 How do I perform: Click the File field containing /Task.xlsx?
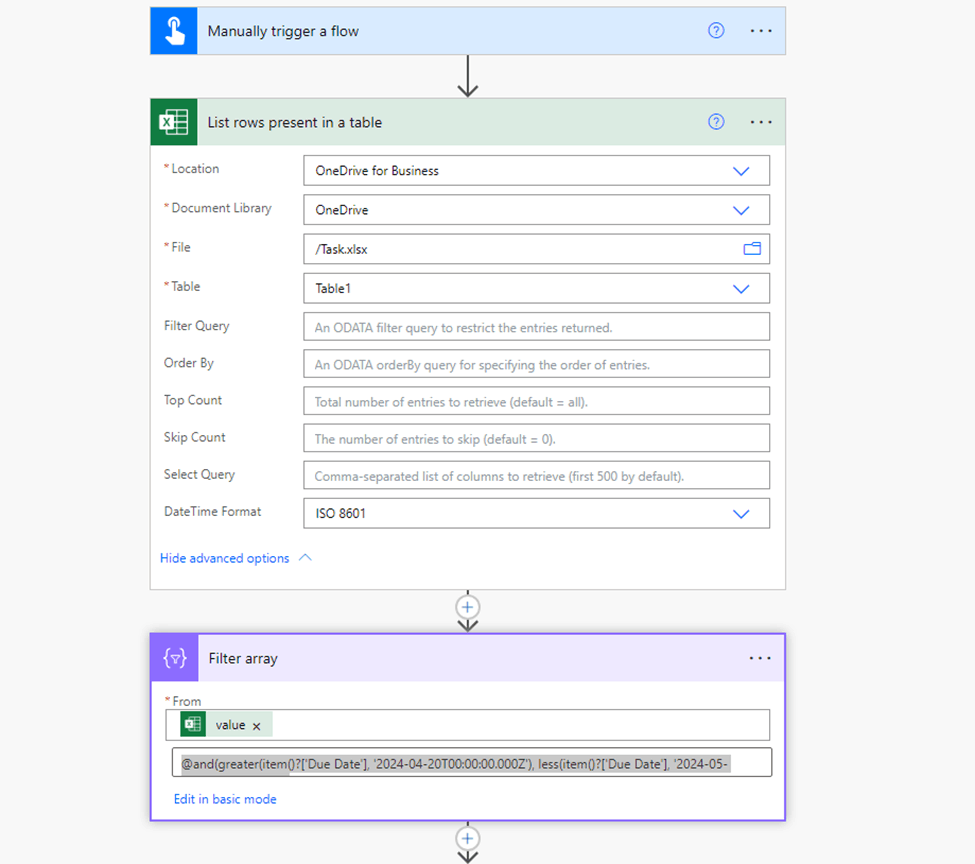point(536,249)
